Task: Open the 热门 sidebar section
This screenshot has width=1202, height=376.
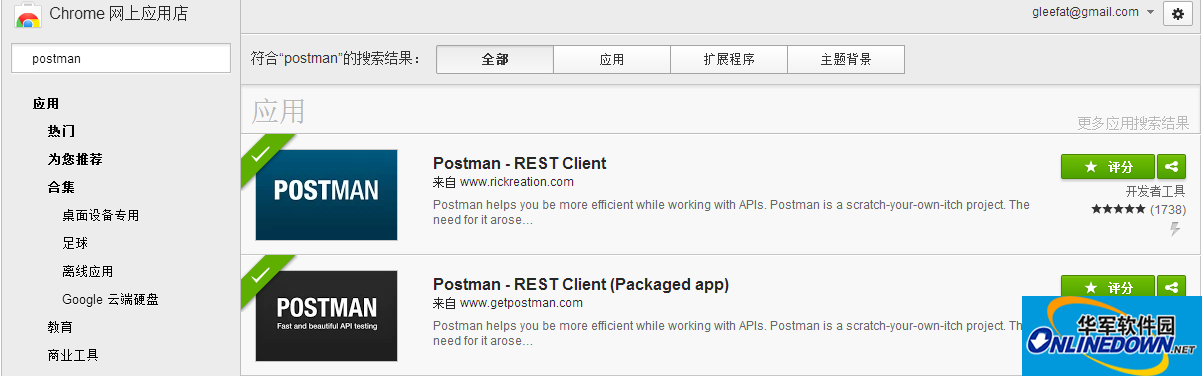Action: tap(61, 131)
